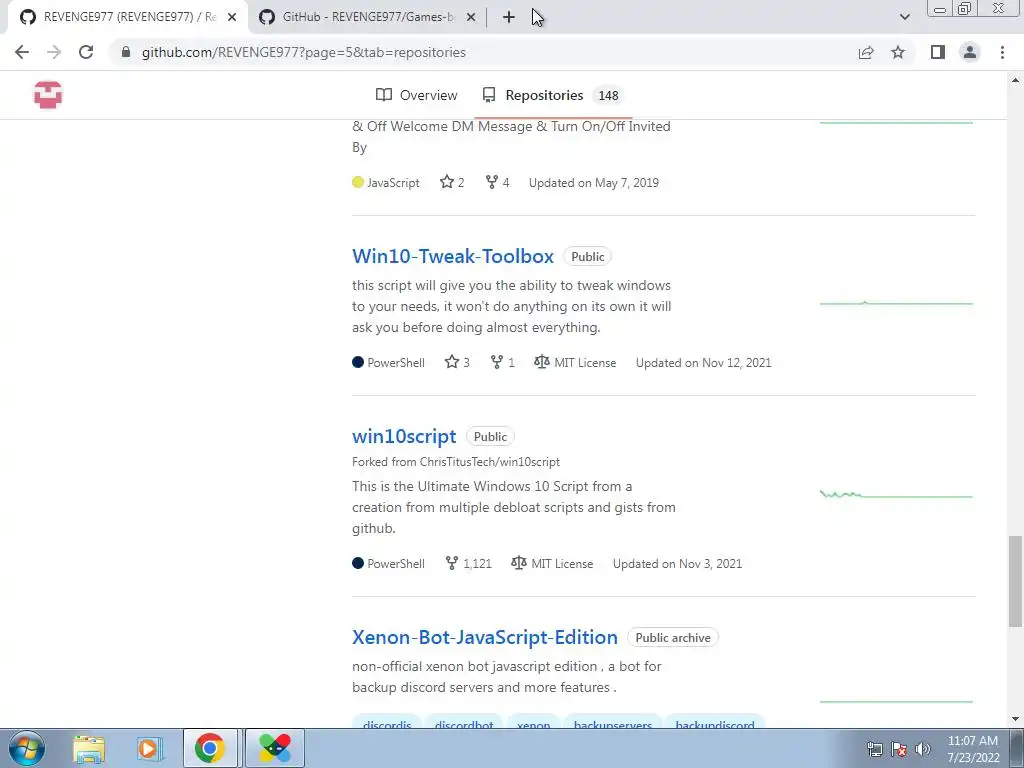Click the xenon topic tag
This screenshot has width=1024, height=768.
point(534,722)
